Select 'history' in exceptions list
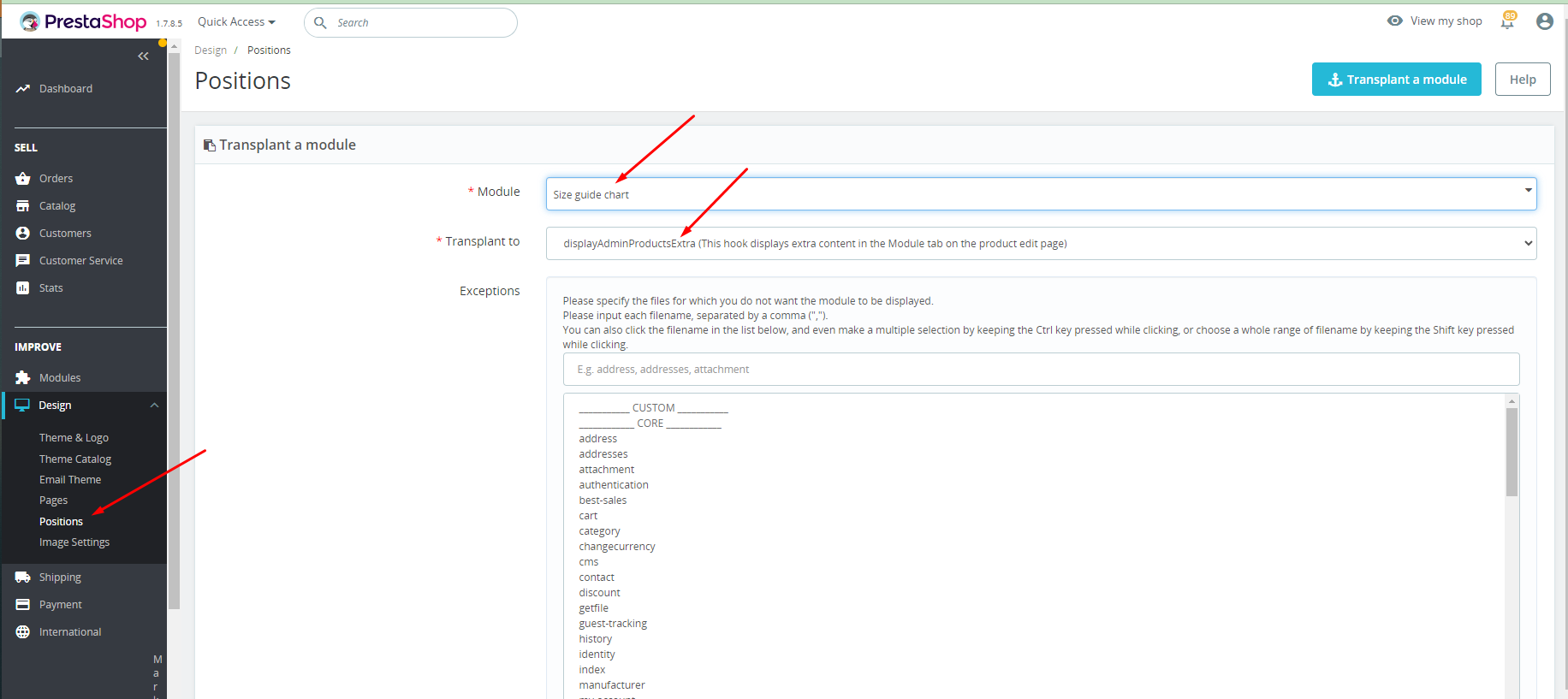Image resolution: width=1568 pixels, height=699 pixels. [x=596, y=639]
